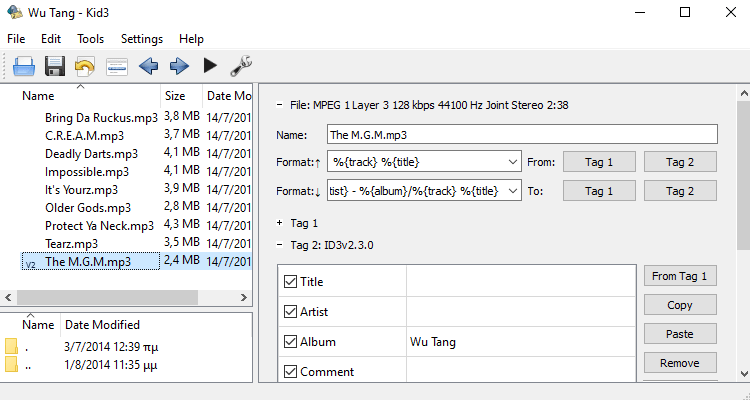Open the parent directory folder icon '..'
This screenshot has height=400, width=750.
11,365
